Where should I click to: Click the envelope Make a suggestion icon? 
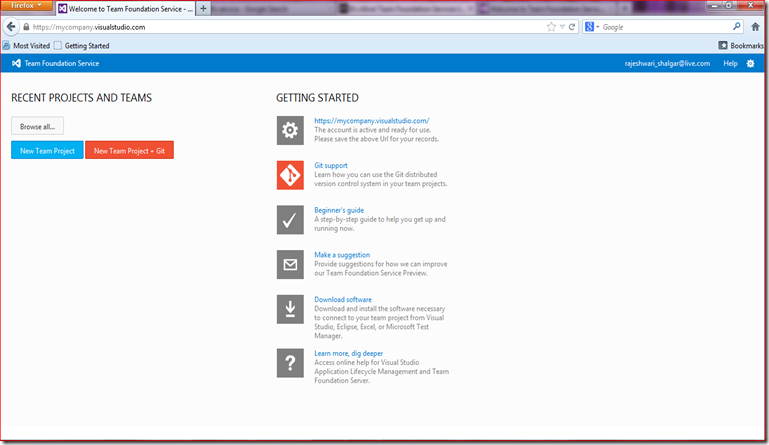290,264
